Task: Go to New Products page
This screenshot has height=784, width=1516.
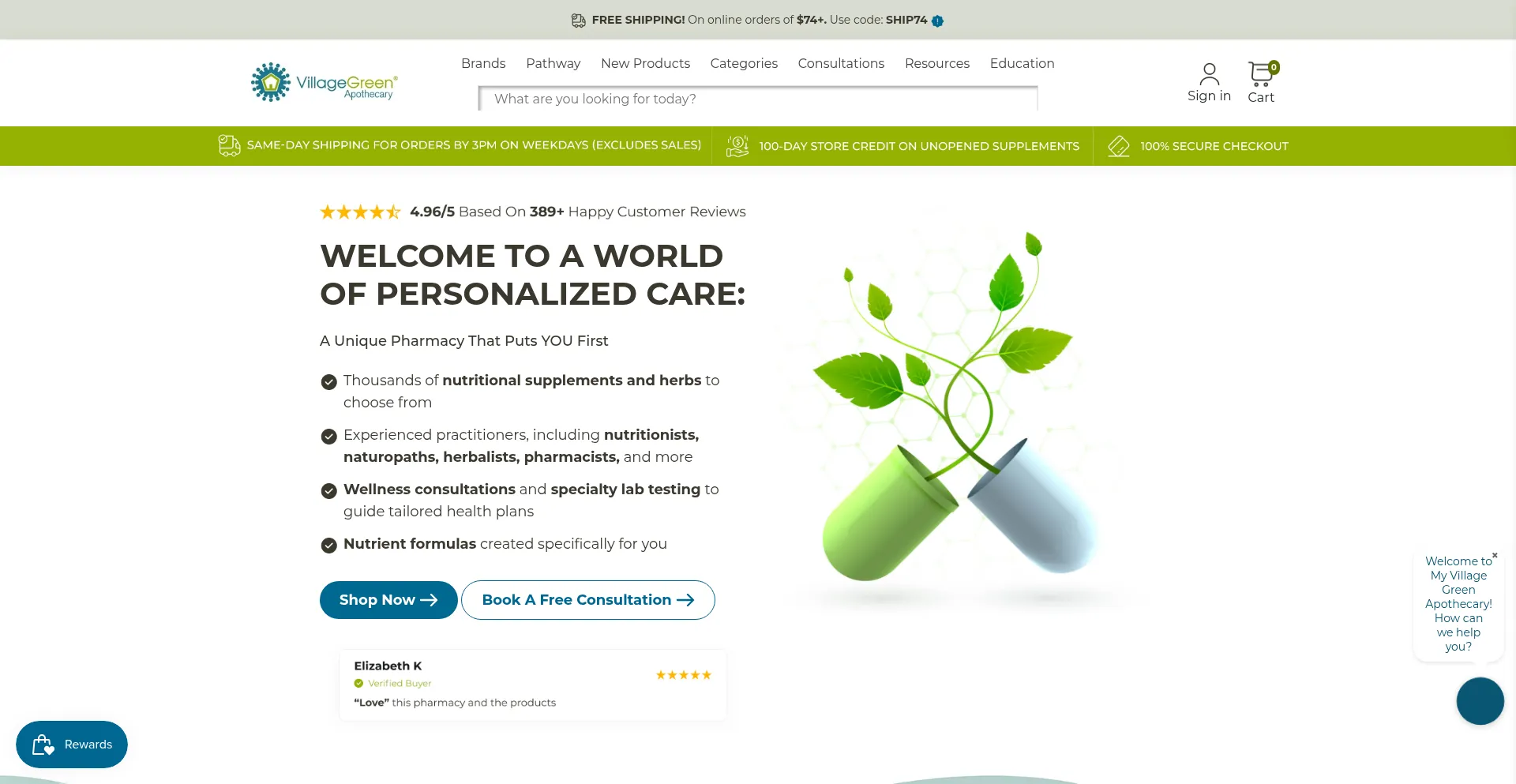Action: point(645,63)
